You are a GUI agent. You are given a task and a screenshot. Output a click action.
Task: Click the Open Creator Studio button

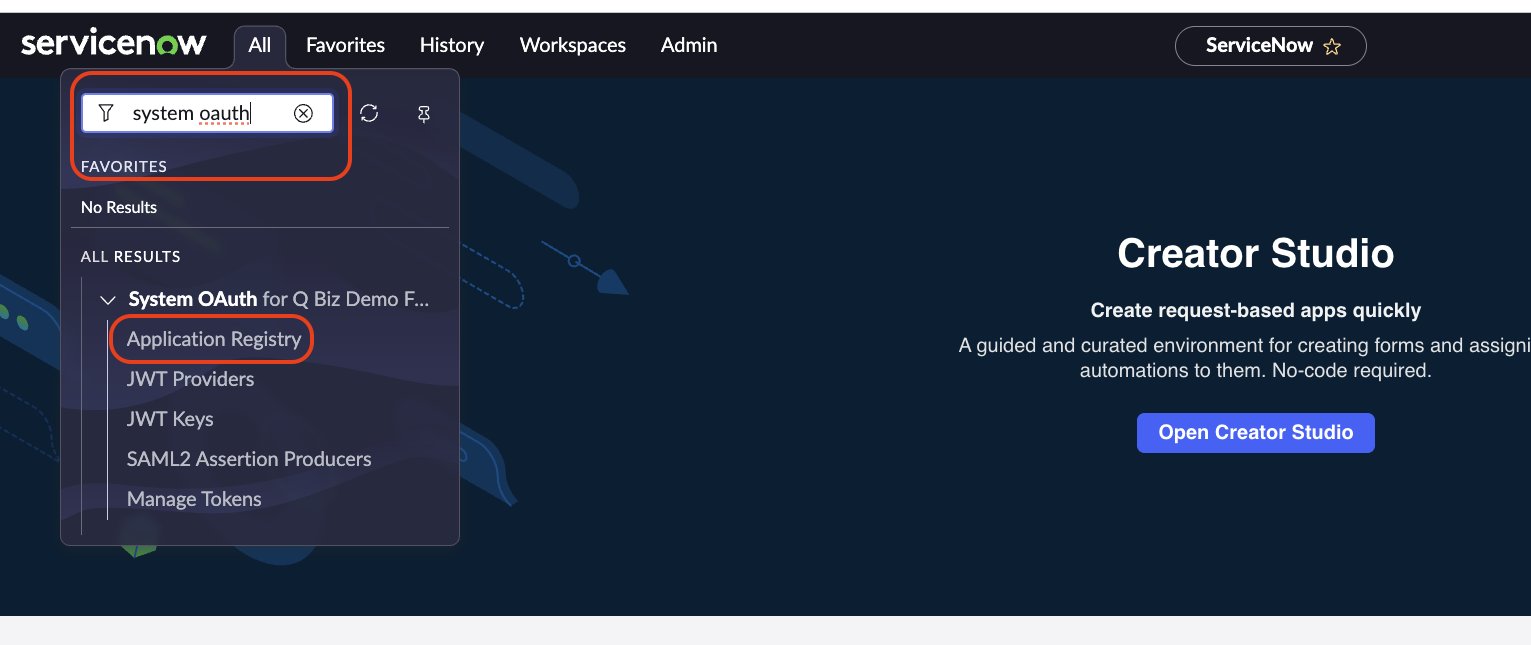coord(1255,432)
